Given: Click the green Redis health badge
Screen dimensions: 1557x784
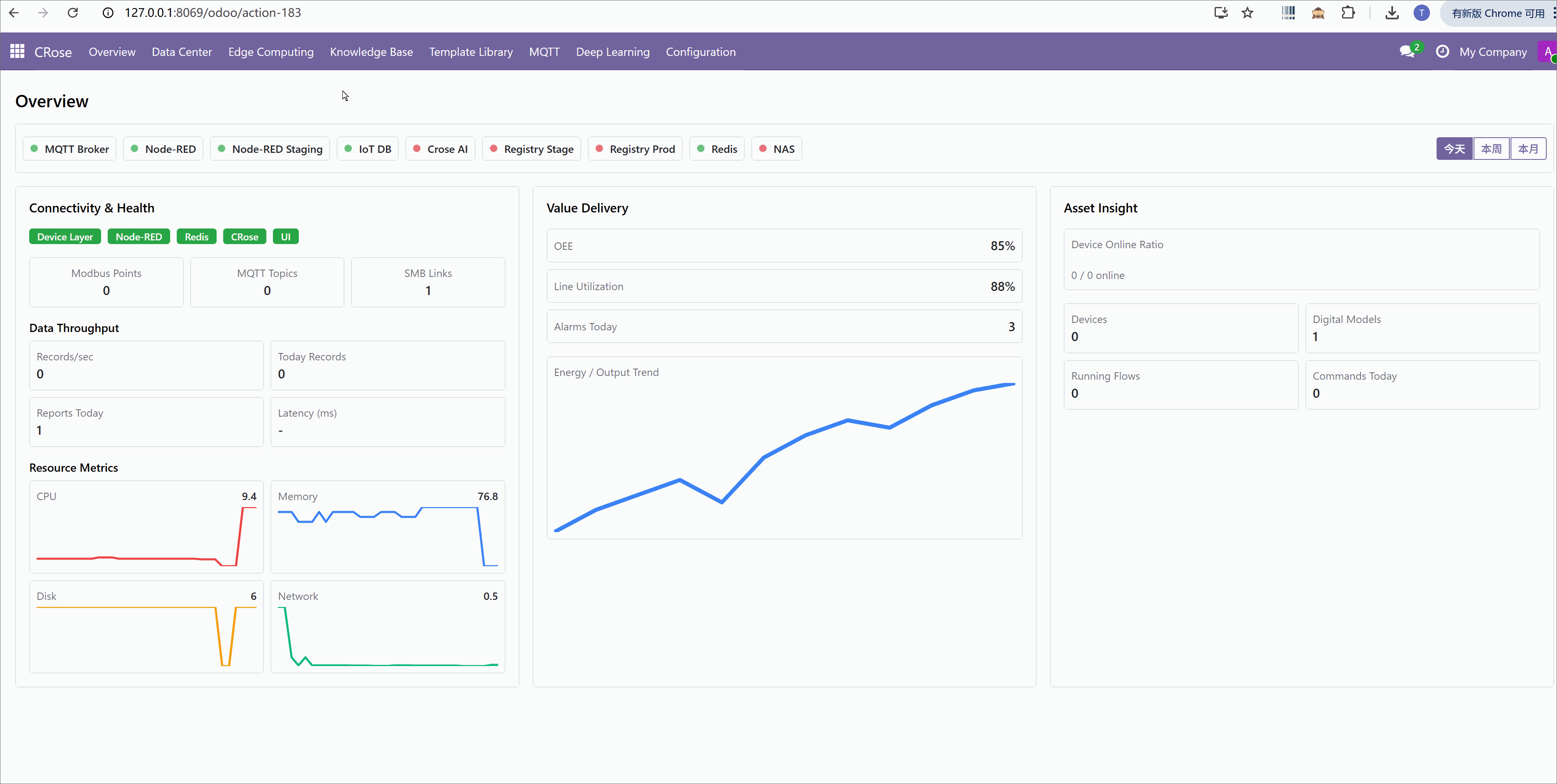Looking at the screenshot, I should [196, 237].
